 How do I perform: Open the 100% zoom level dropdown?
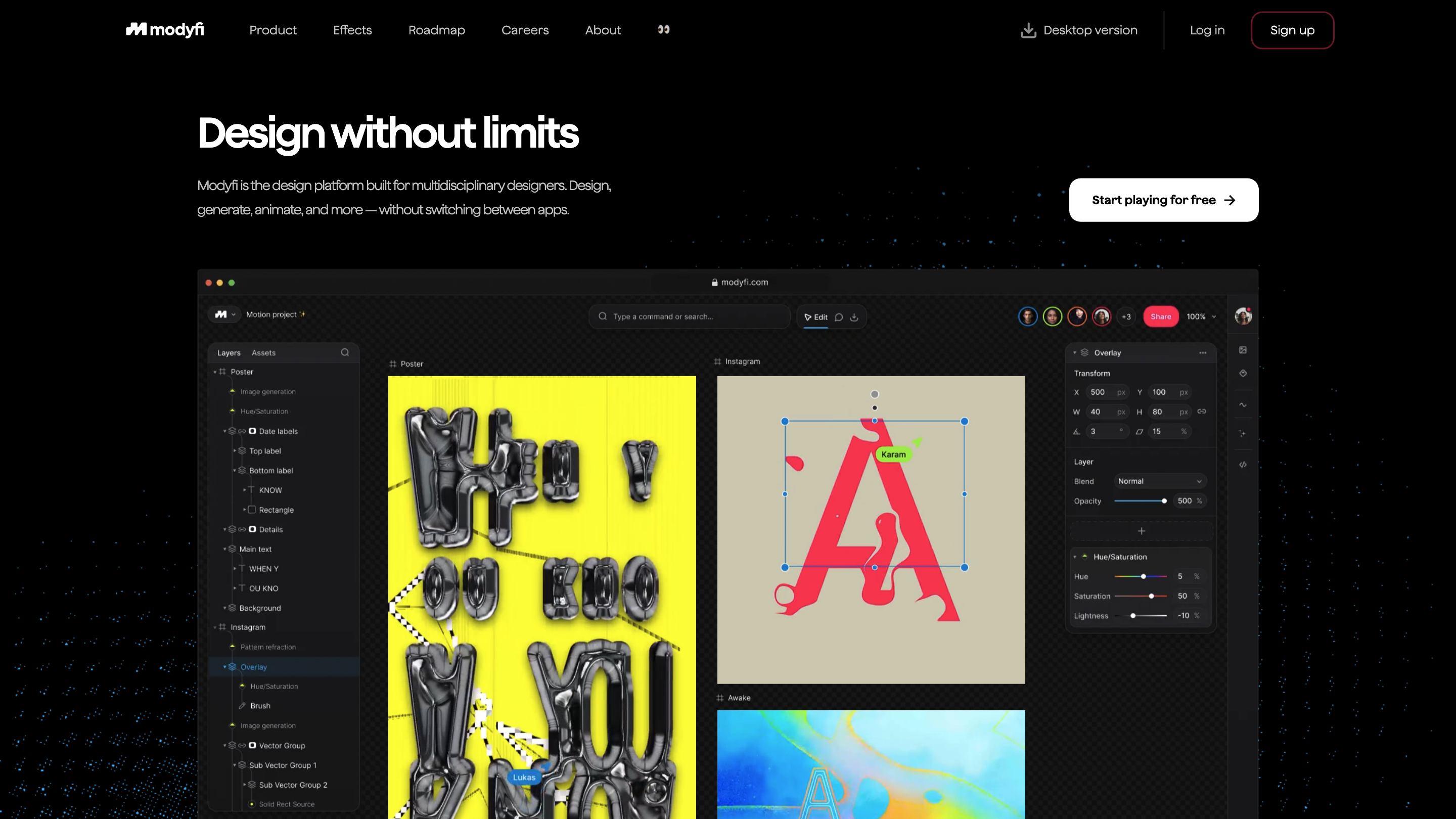pyautogui.click(x=1201, y=316)
